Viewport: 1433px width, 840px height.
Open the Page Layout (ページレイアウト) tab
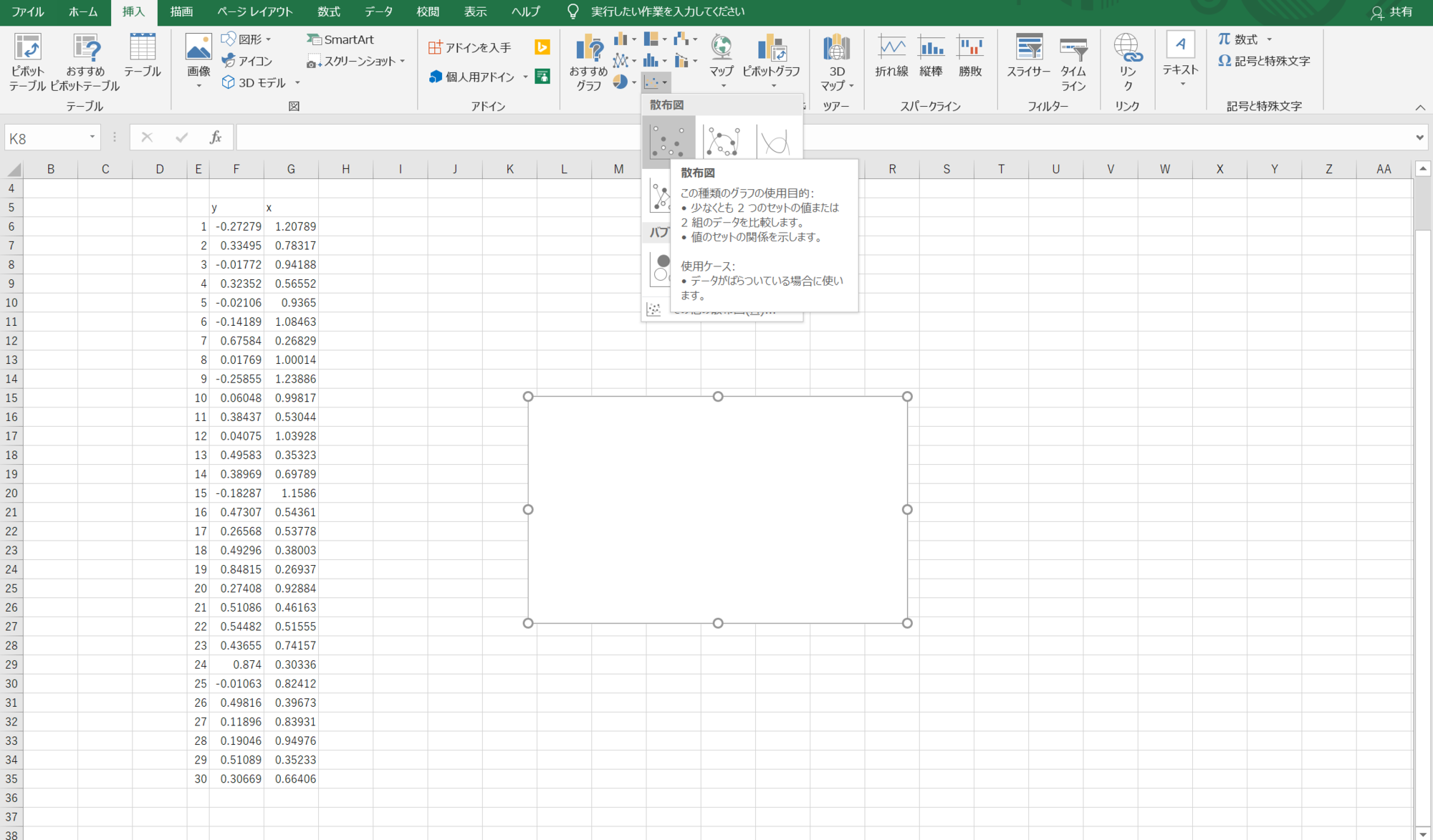tap(254, 11)
